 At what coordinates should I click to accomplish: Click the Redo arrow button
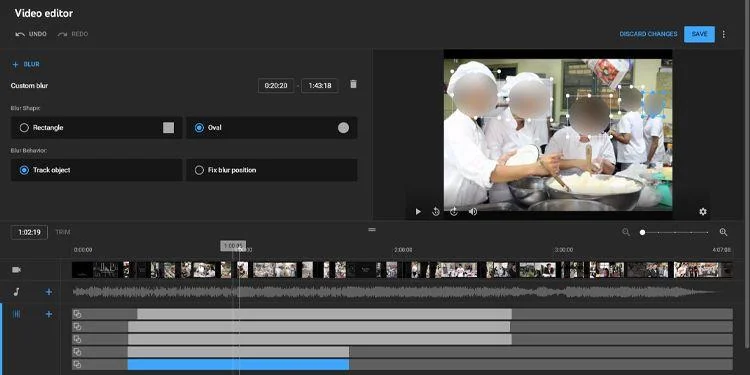click(73, 34)
